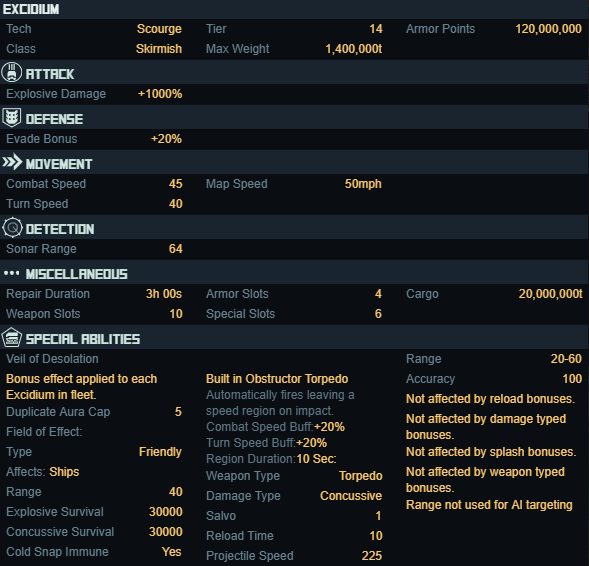Click the MOVEMENT section header

59,164
